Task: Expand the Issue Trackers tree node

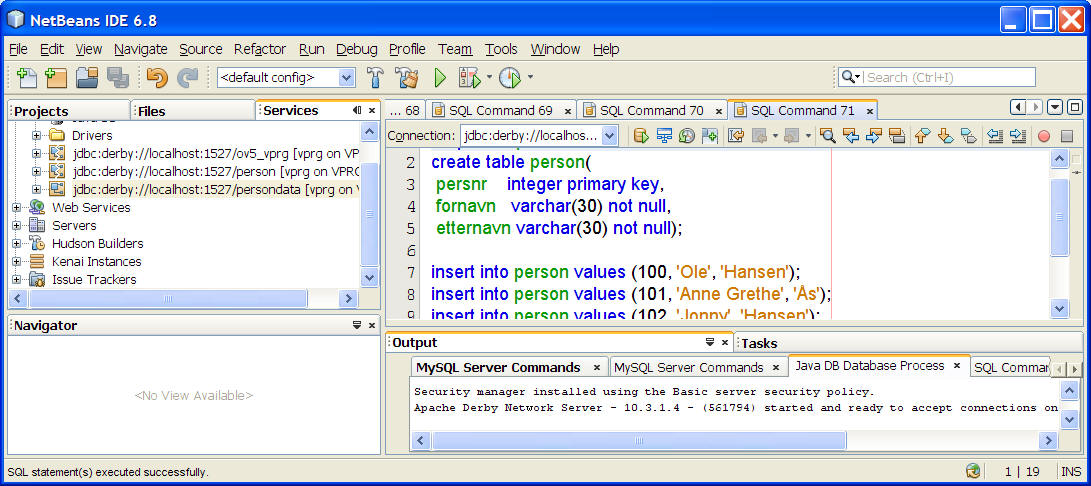Action: [17, 280]
